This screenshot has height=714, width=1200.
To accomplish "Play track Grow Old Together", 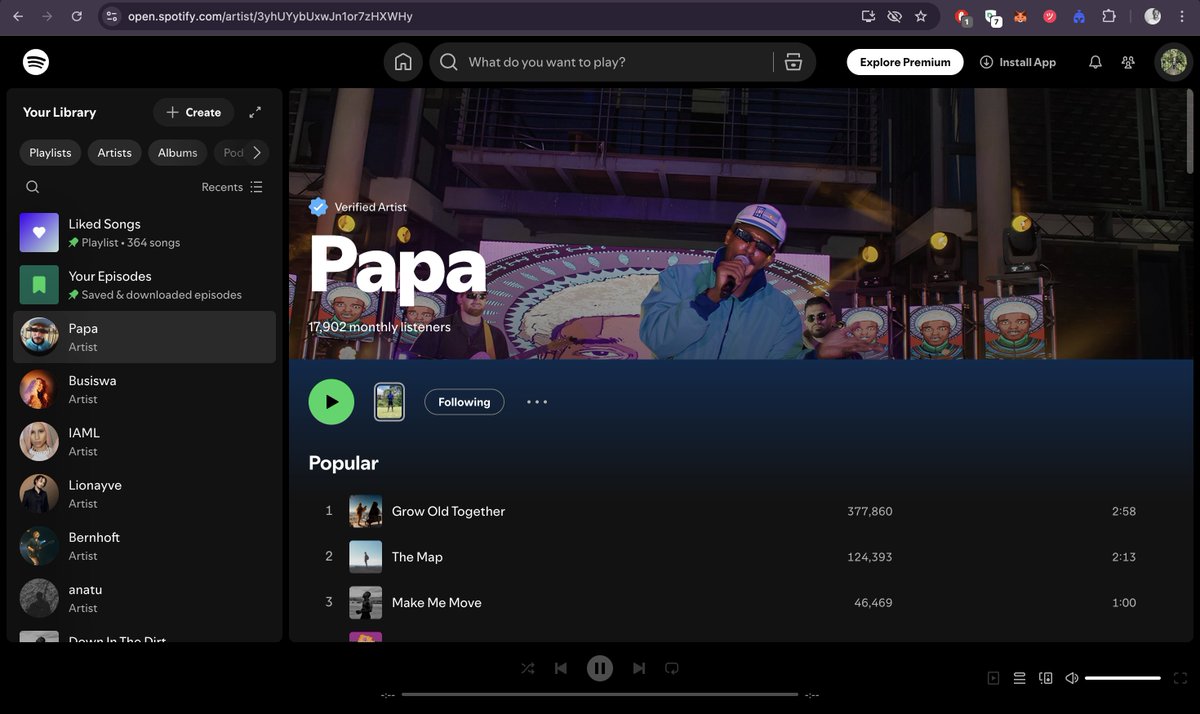I will [740, 511].
